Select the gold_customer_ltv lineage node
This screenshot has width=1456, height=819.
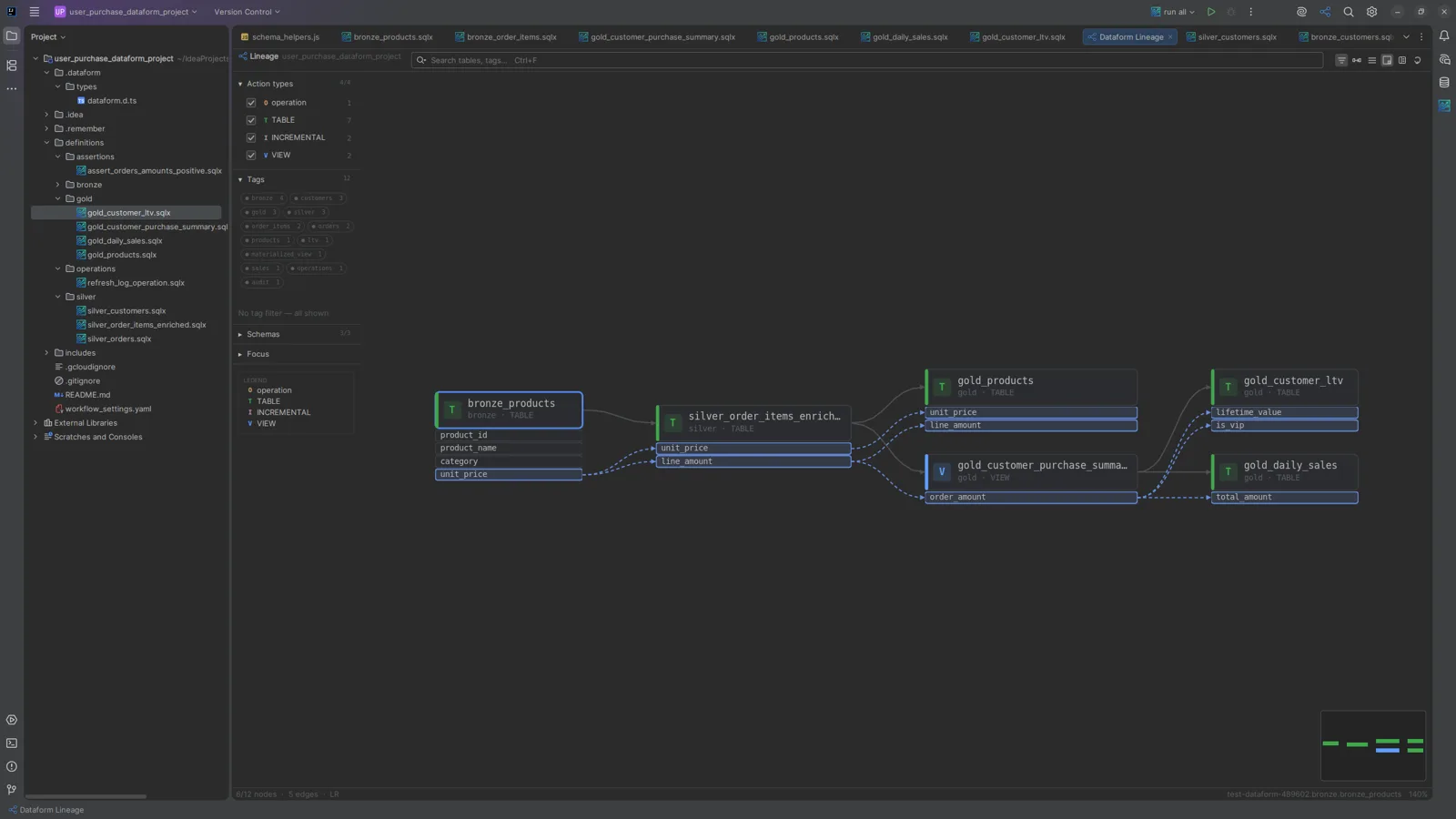point(1284,387)
